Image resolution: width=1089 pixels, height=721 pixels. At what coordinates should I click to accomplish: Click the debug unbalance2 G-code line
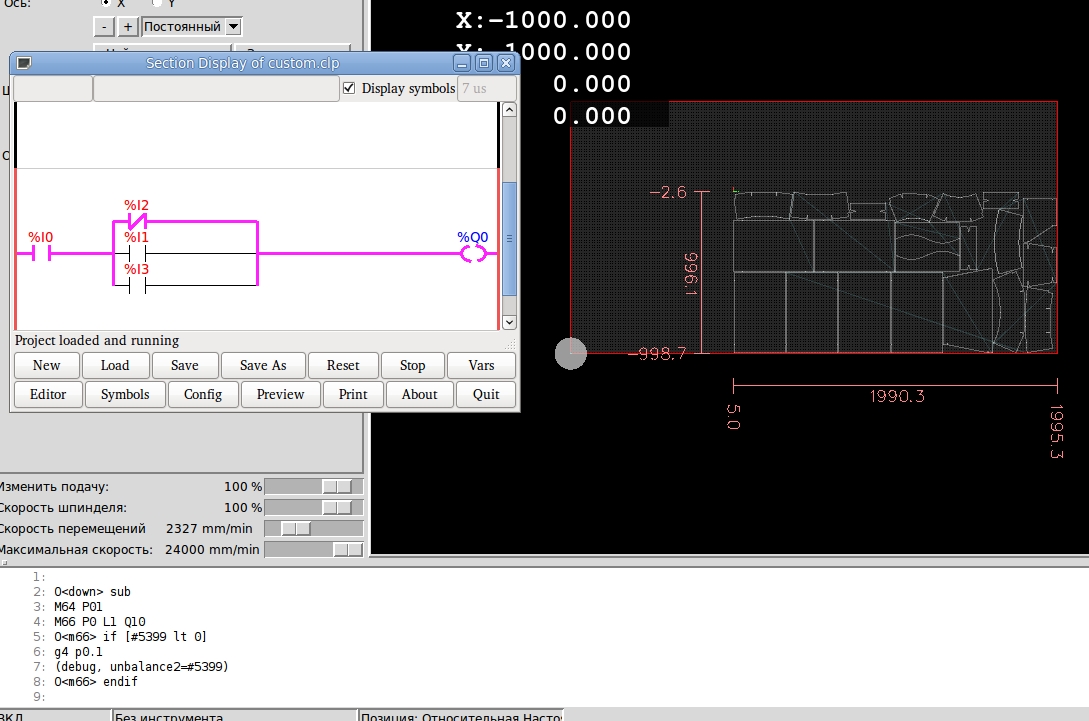(x=142, y=667)
